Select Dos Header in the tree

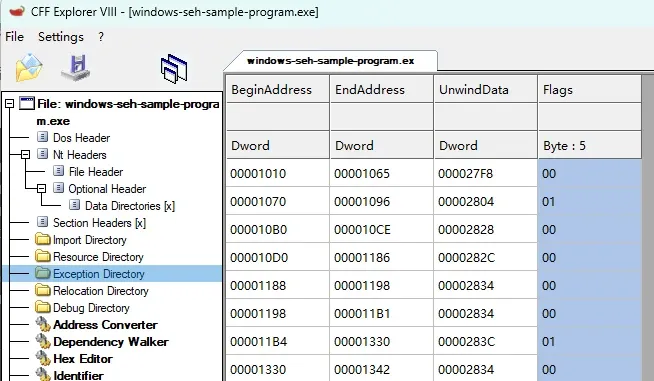point(81,137)
